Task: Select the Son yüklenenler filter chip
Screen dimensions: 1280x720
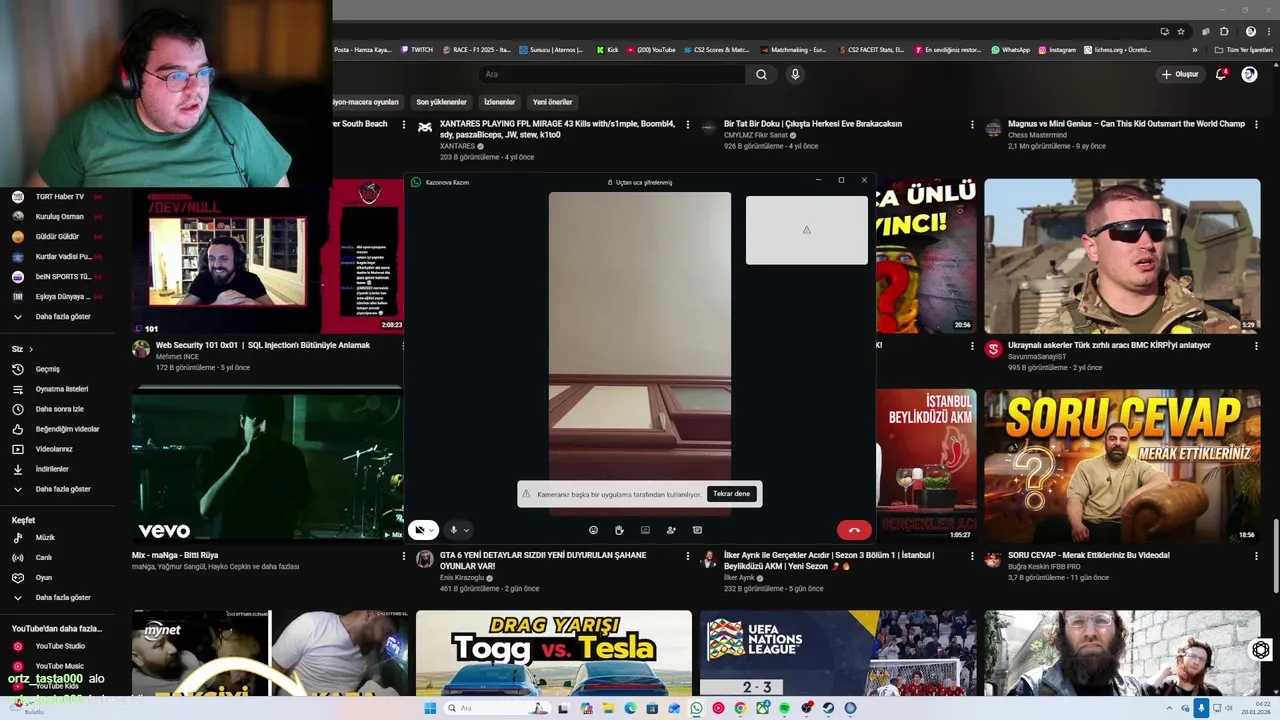Action: click(441, 102)
